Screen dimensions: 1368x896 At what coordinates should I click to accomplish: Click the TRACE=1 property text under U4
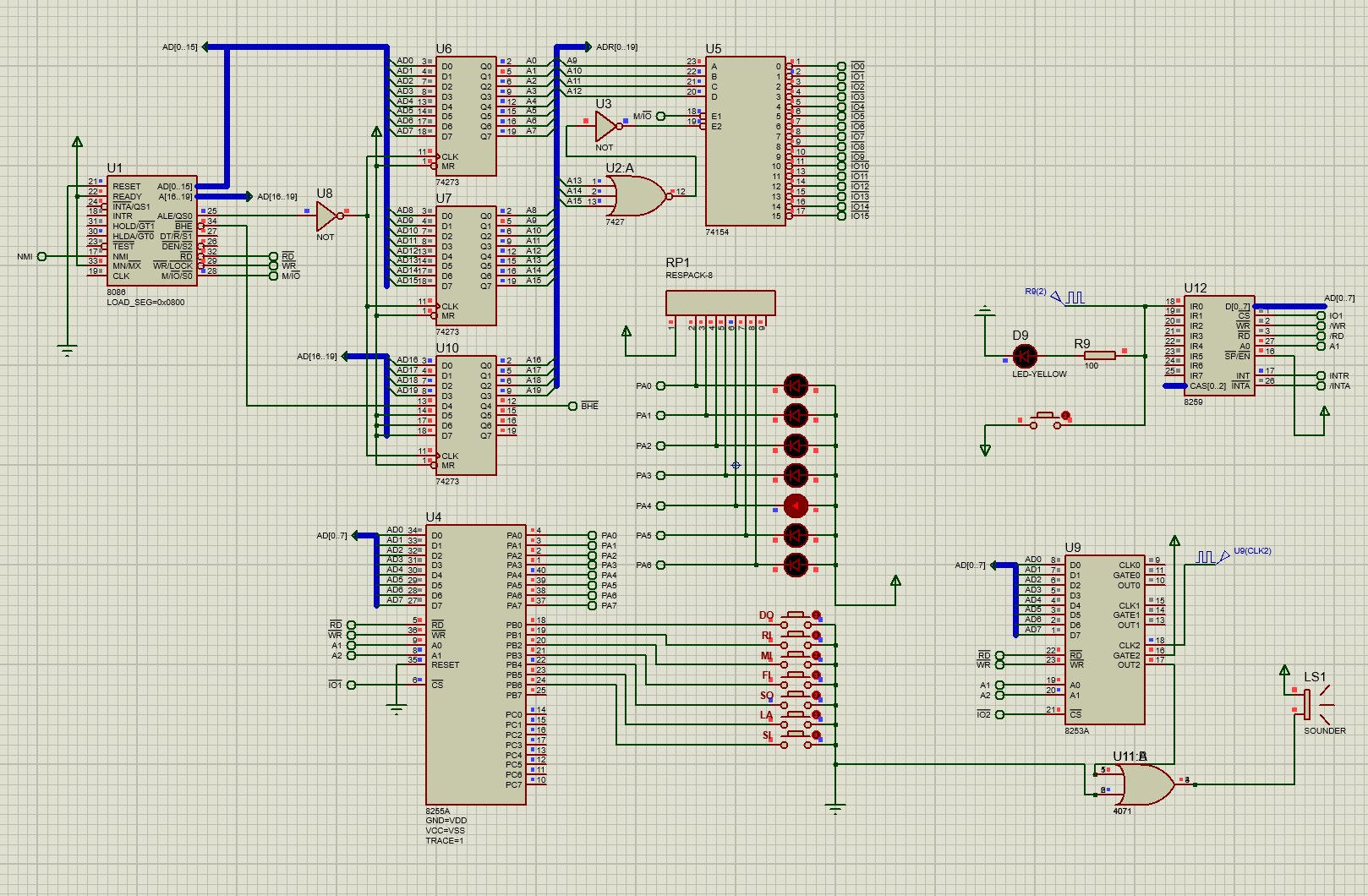[445, 840]
